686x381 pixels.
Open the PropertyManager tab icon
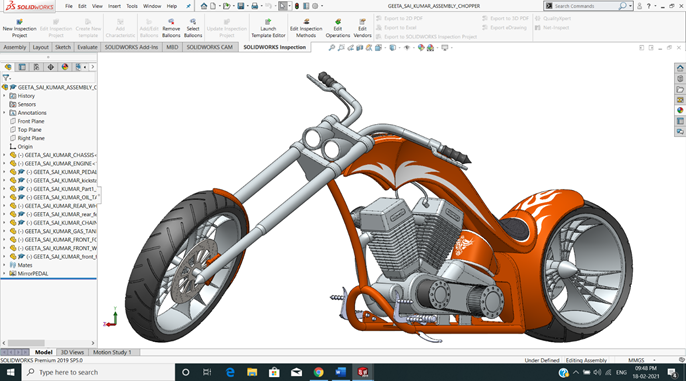pyautogui.click(x=22, y=67)
